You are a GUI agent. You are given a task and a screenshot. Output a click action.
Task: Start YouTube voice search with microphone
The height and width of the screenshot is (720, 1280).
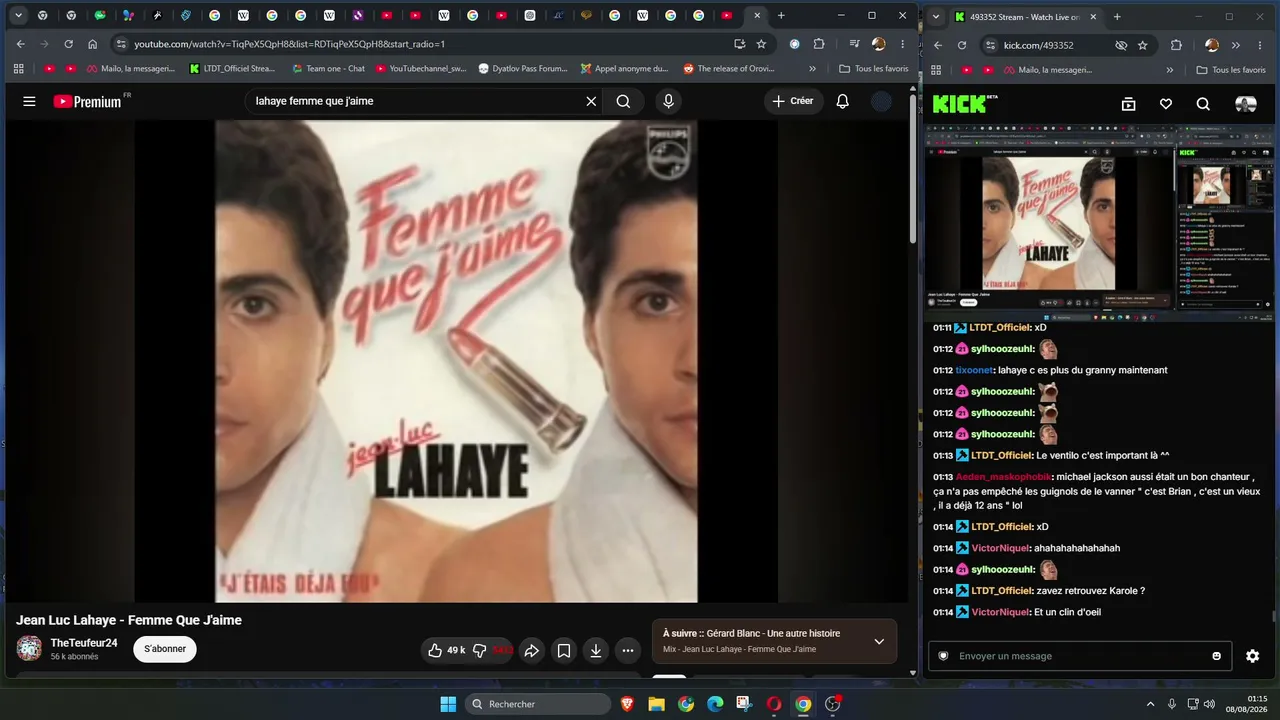668,101
